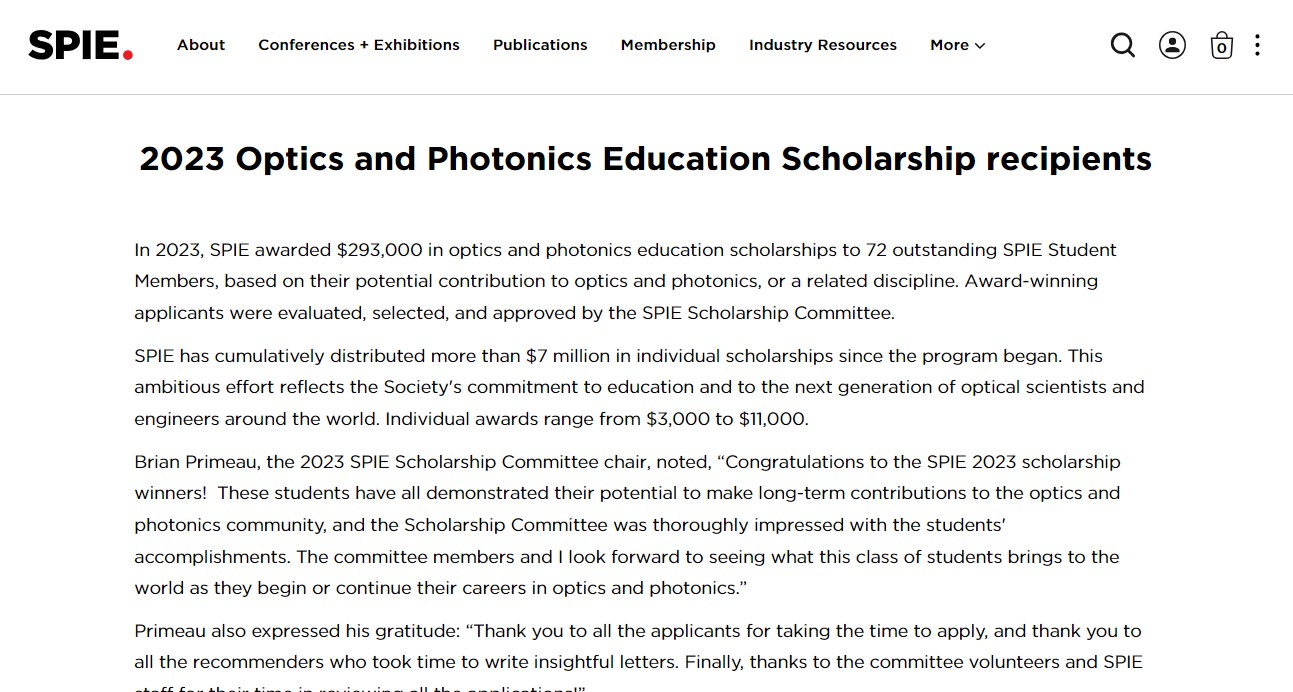Open the search icon in header

tap(1123, 45)
